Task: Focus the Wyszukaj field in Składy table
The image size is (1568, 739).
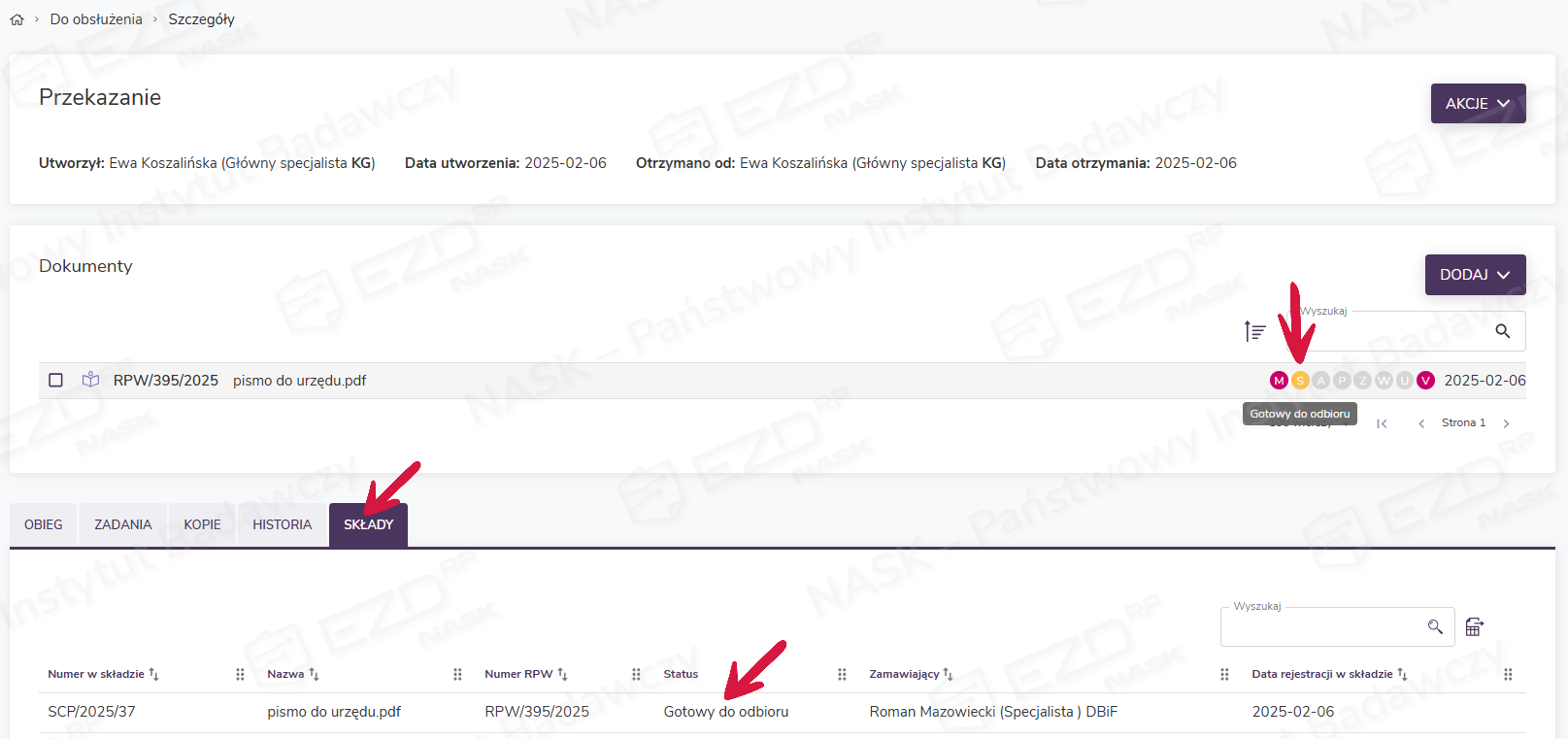Action: pos(1322,627)
